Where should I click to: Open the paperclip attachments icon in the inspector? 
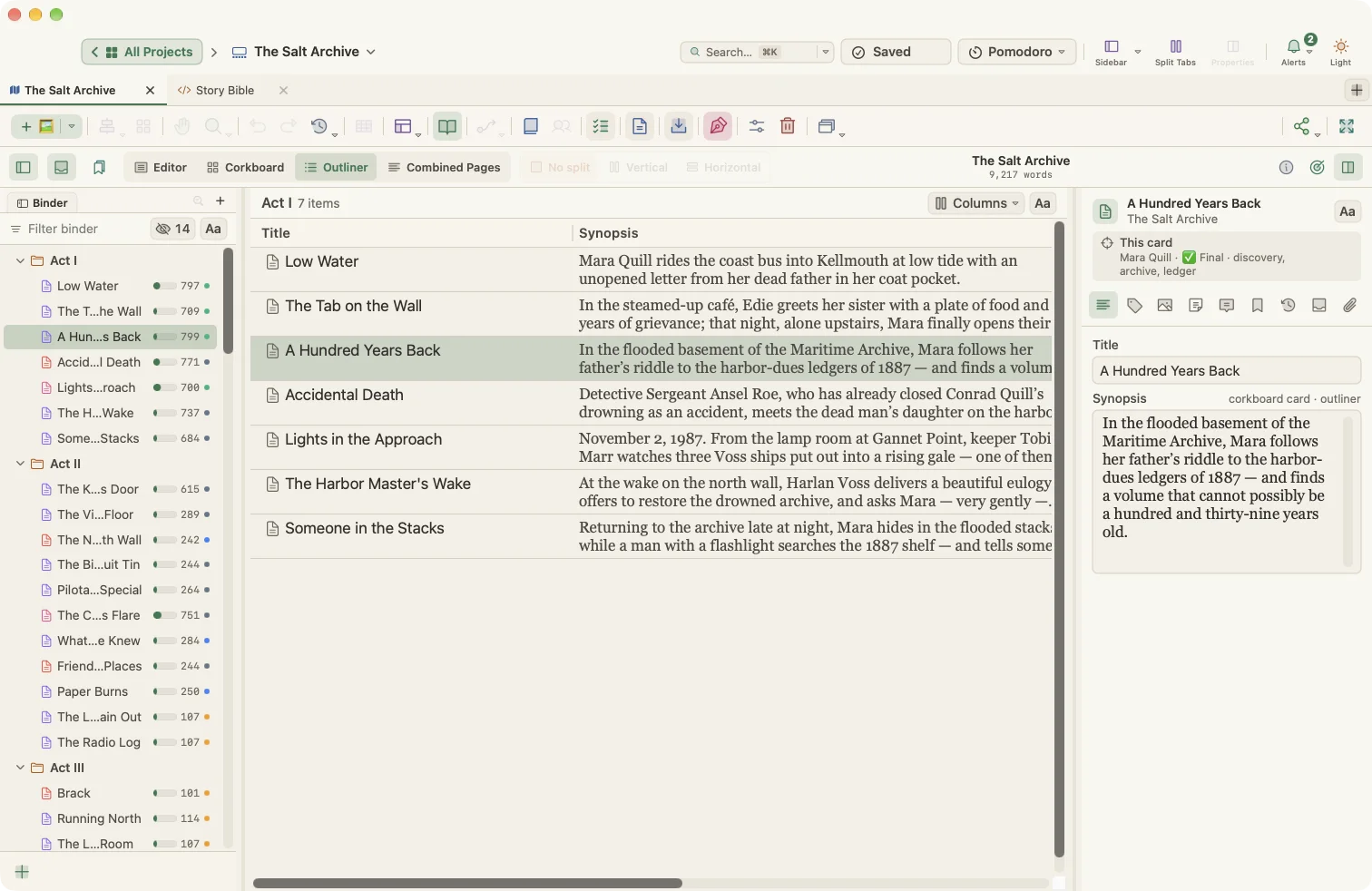tap(1350, 306)
